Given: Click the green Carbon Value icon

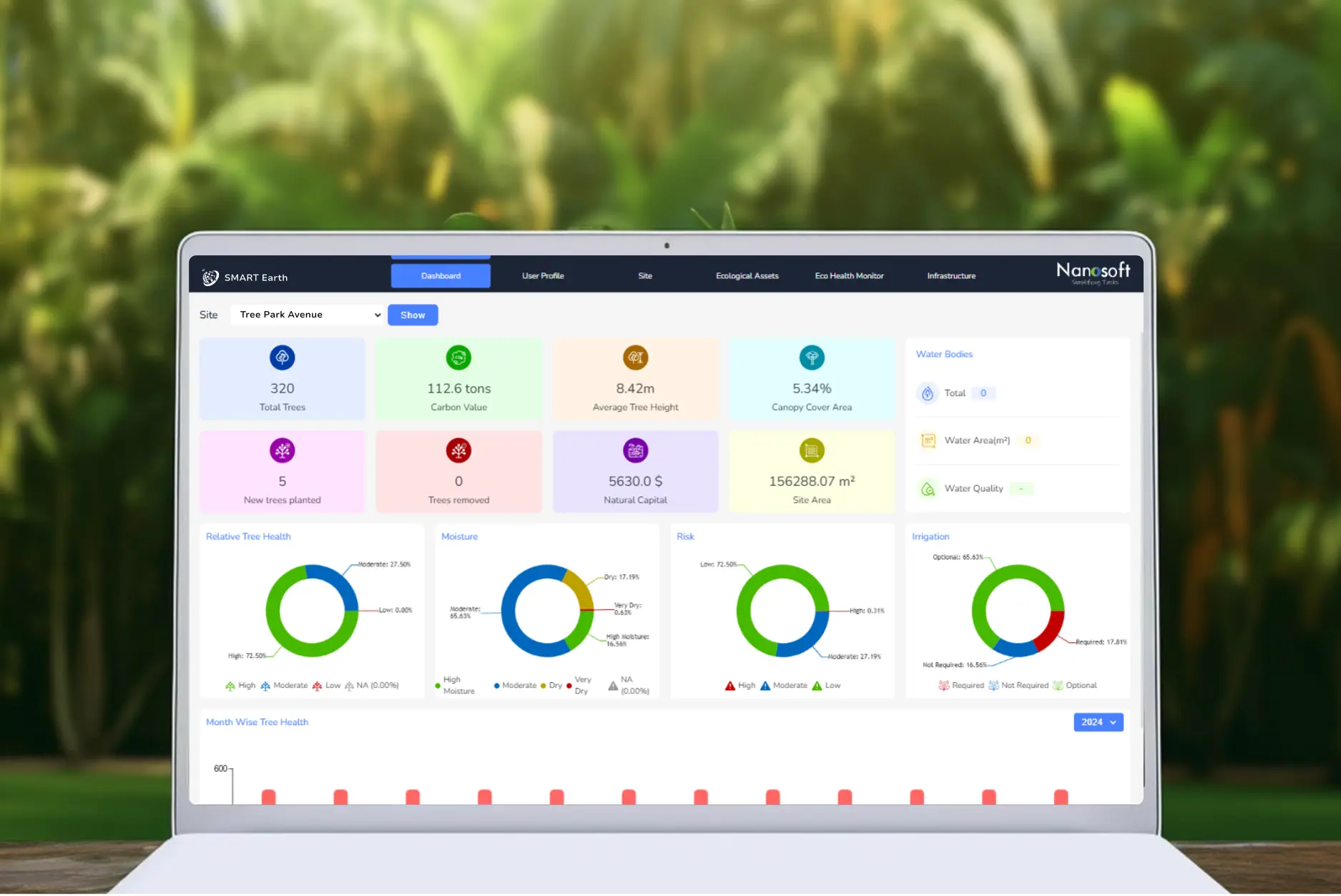Looking at the screenshot, I should (458, 358).
